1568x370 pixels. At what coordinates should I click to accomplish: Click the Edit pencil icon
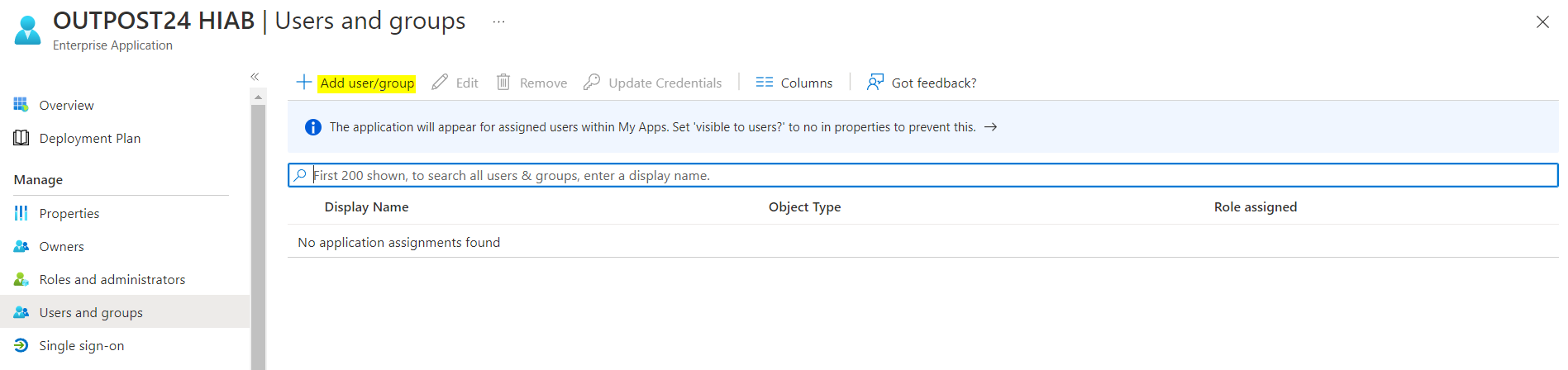click(440, 83)
